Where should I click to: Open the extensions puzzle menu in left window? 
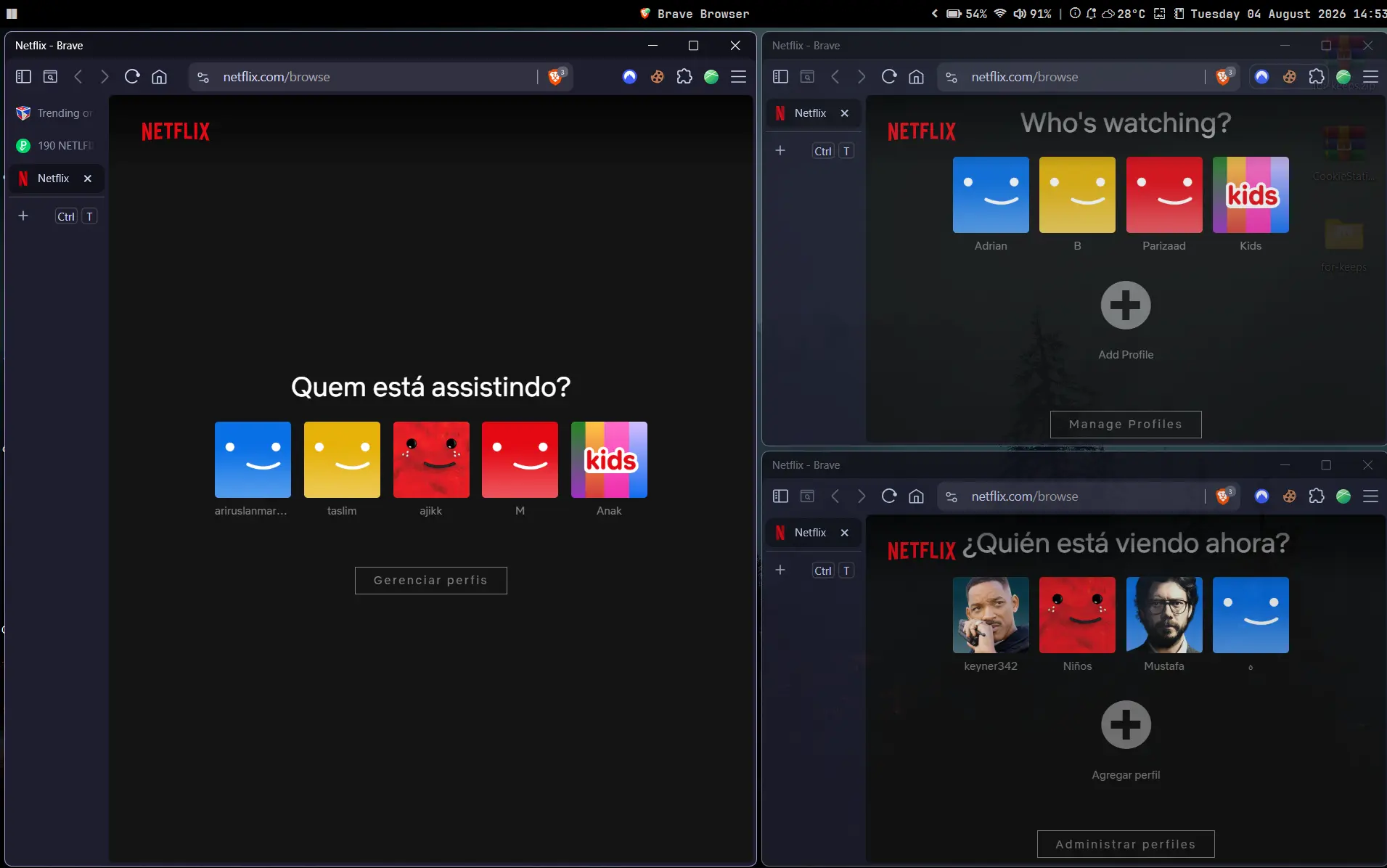tap(684, 77)
